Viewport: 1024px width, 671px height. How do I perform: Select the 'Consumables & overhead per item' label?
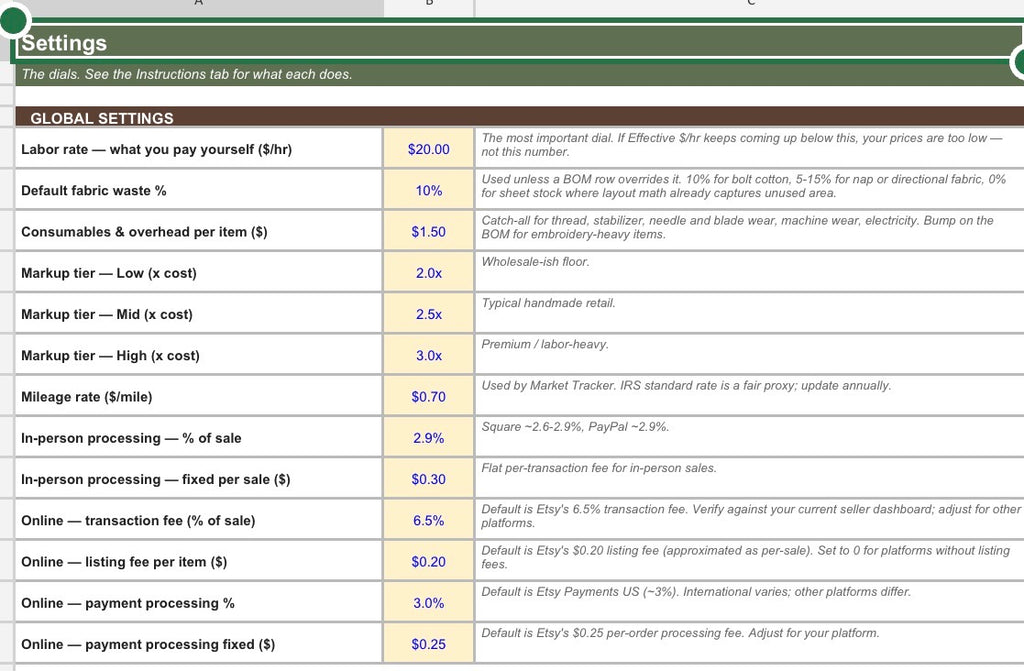[x=199, y=231]
